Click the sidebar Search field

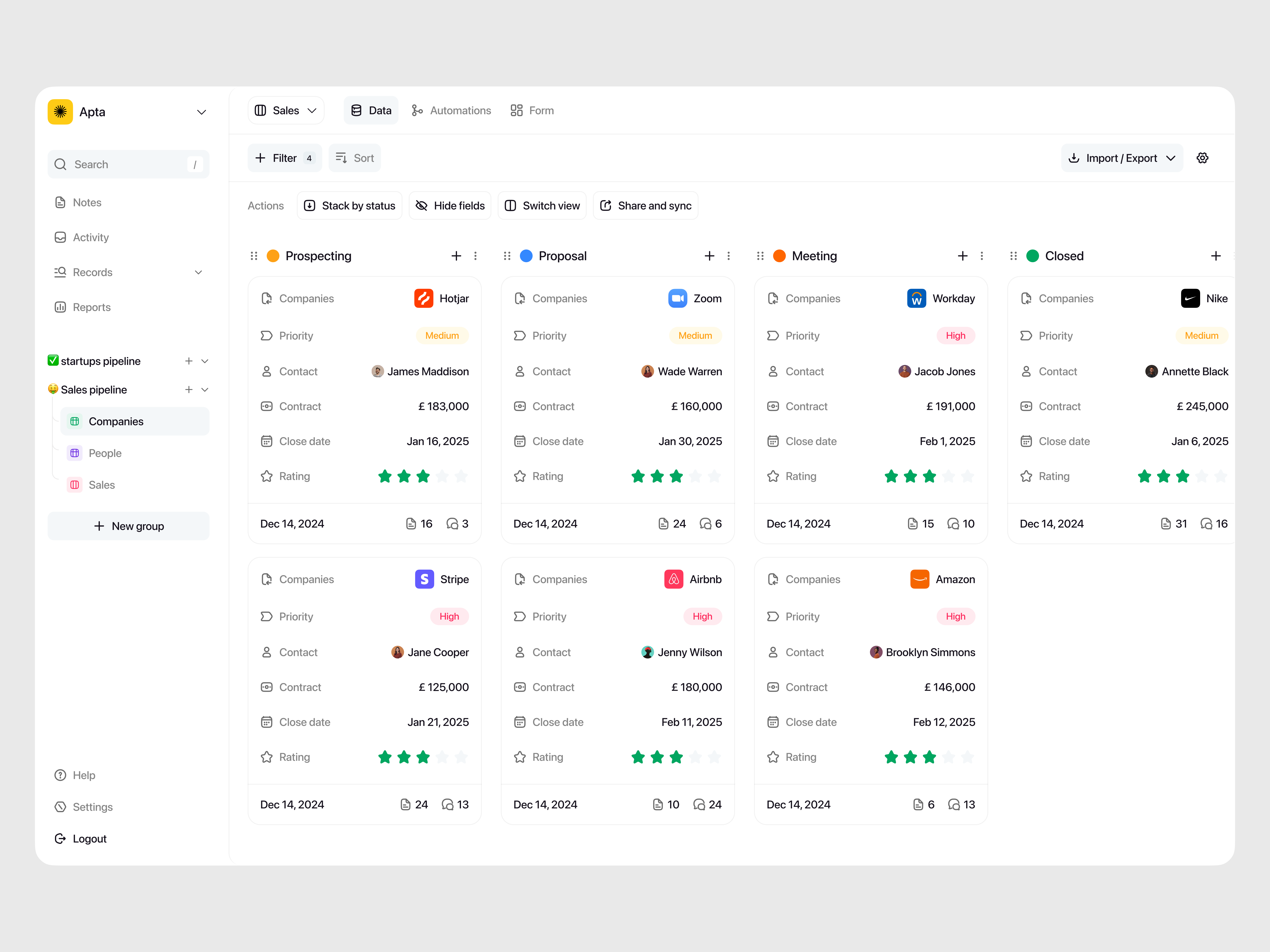click(x=129, y=164)
